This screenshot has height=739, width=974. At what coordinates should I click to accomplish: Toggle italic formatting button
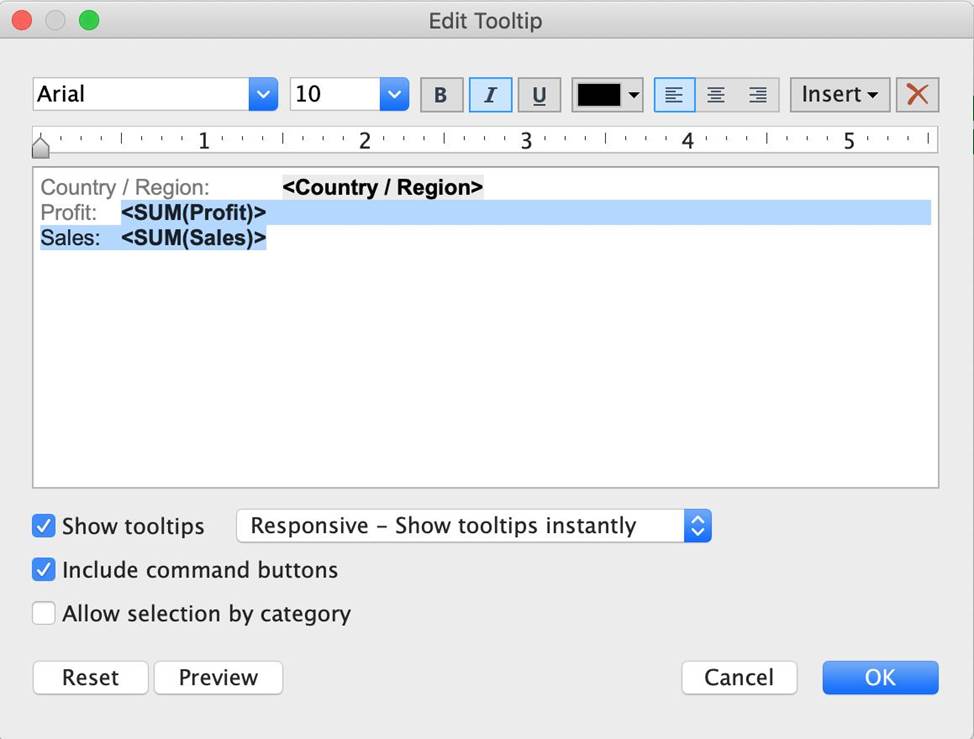tap(490, 95)
